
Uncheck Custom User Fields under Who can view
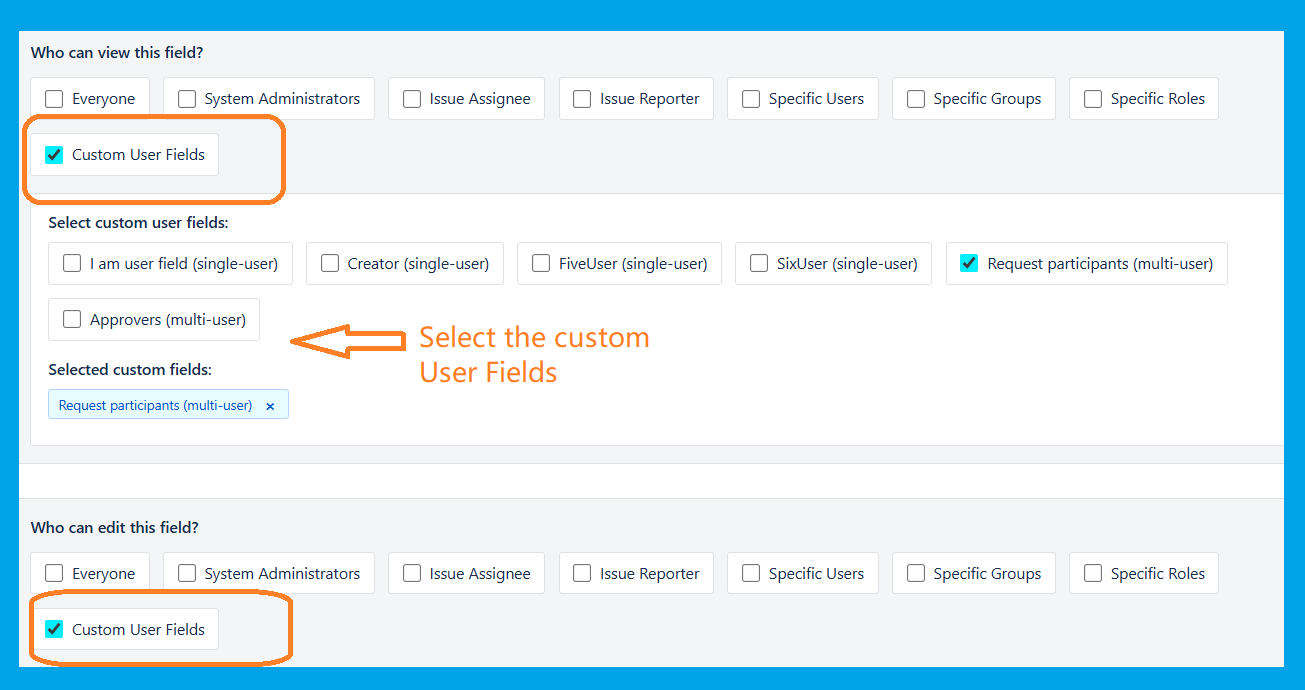click(x=54, y=155)
